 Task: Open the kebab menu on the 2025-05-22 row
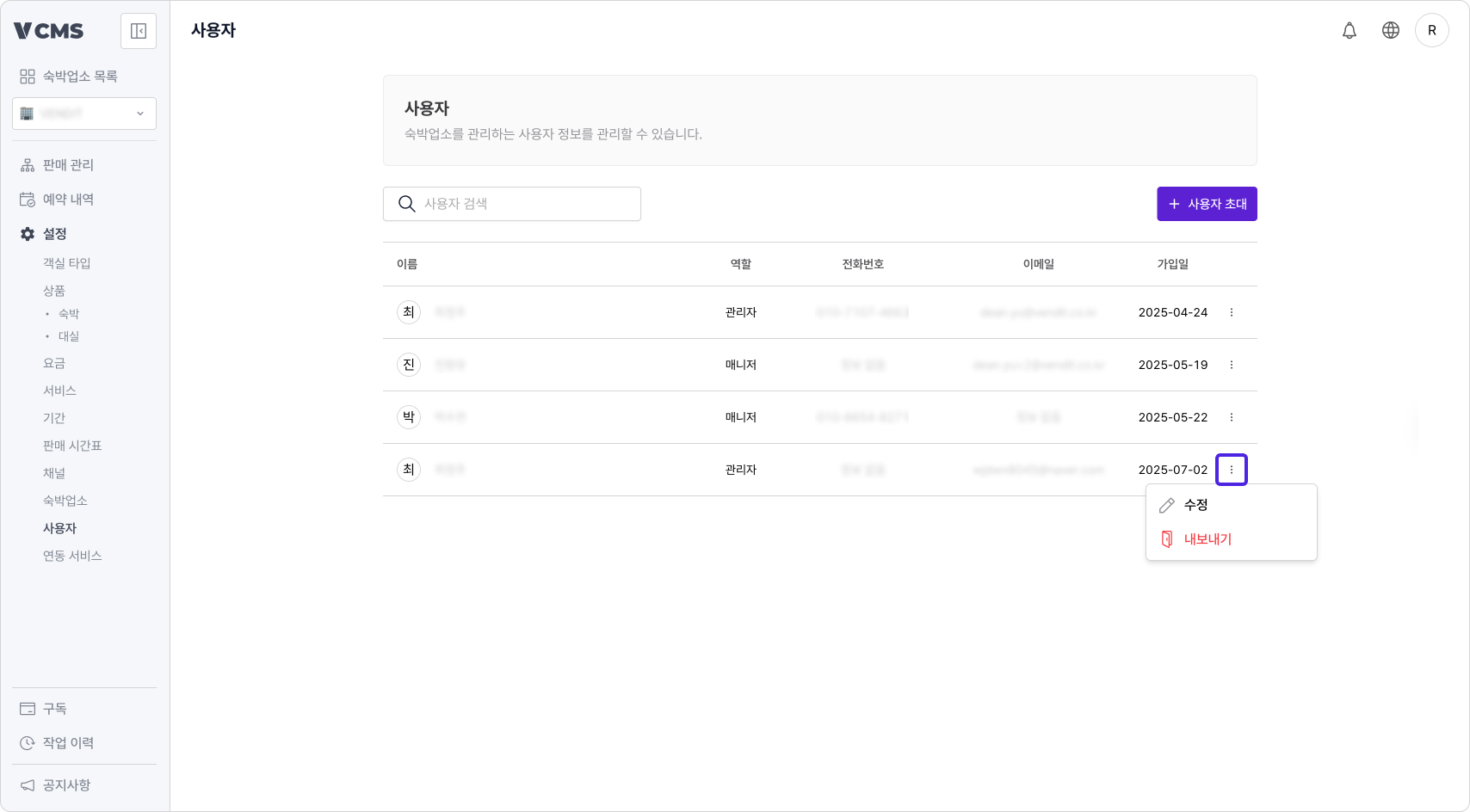tap(1231, 417)
